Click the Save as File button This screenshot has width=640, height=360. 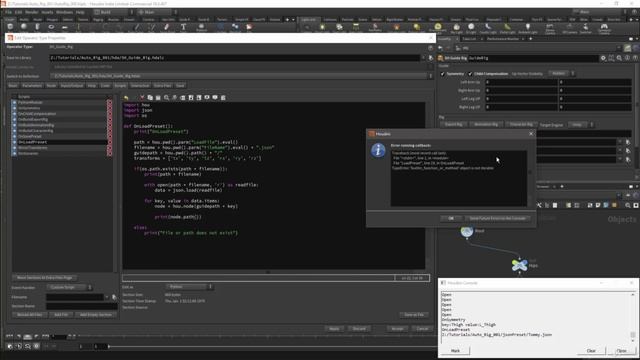click(414, 315)
